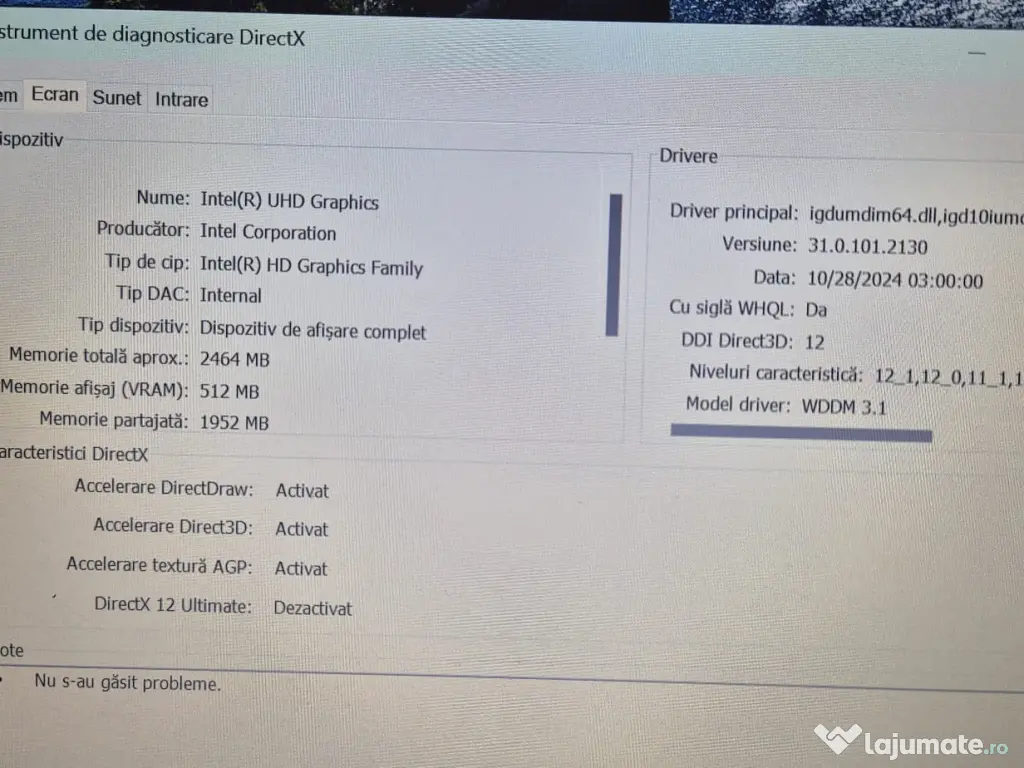The width and height of the screenshot is (1024, 768).
Task: Switch to the Sunet tab
Action: (116, 98)
